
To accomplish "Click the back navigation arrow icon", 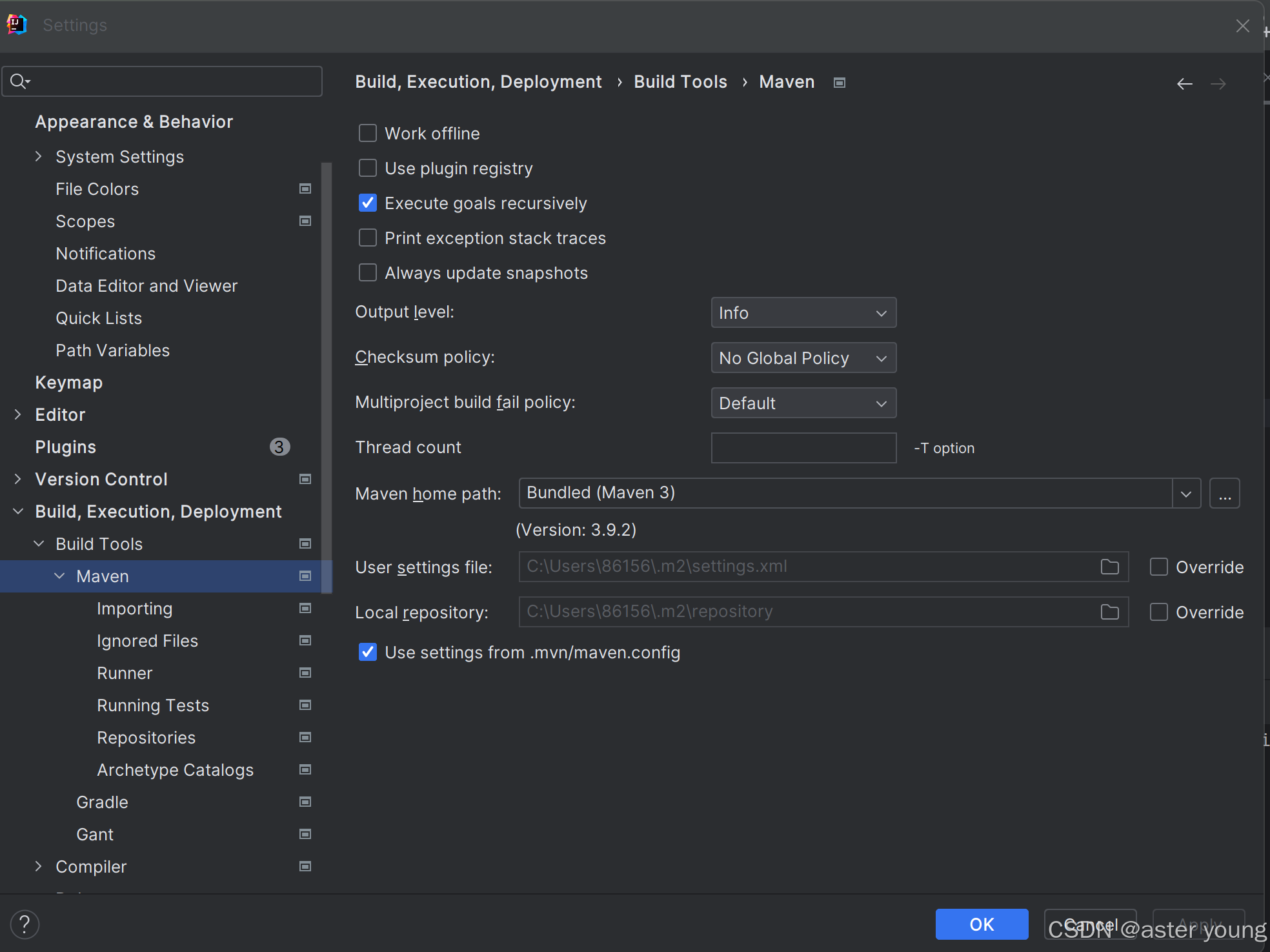I will coord(1184,84).
